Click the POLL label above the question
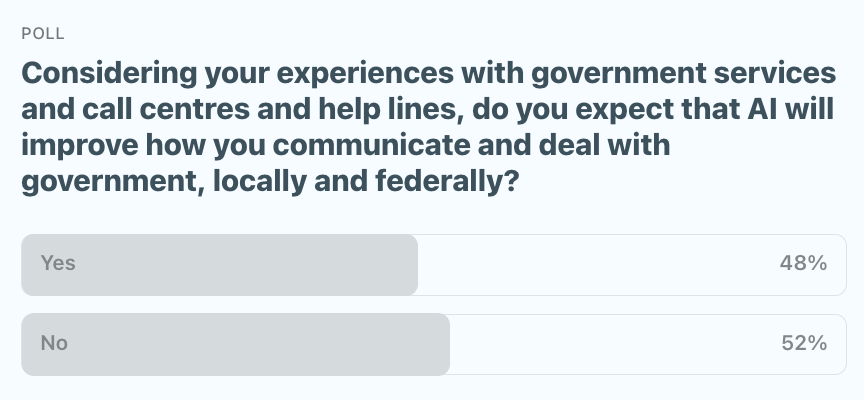 (42, 33)
